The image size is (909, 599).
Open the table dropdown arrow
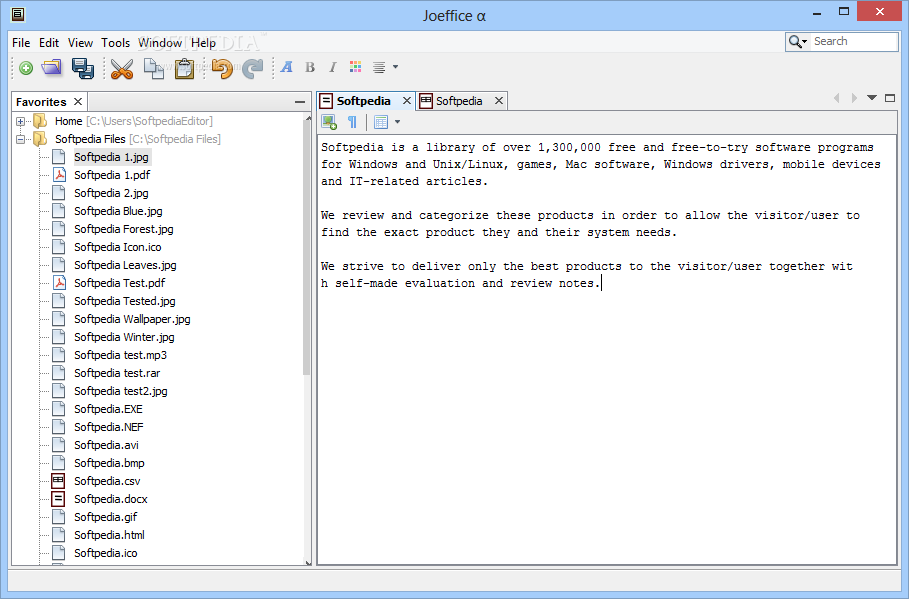397,122
